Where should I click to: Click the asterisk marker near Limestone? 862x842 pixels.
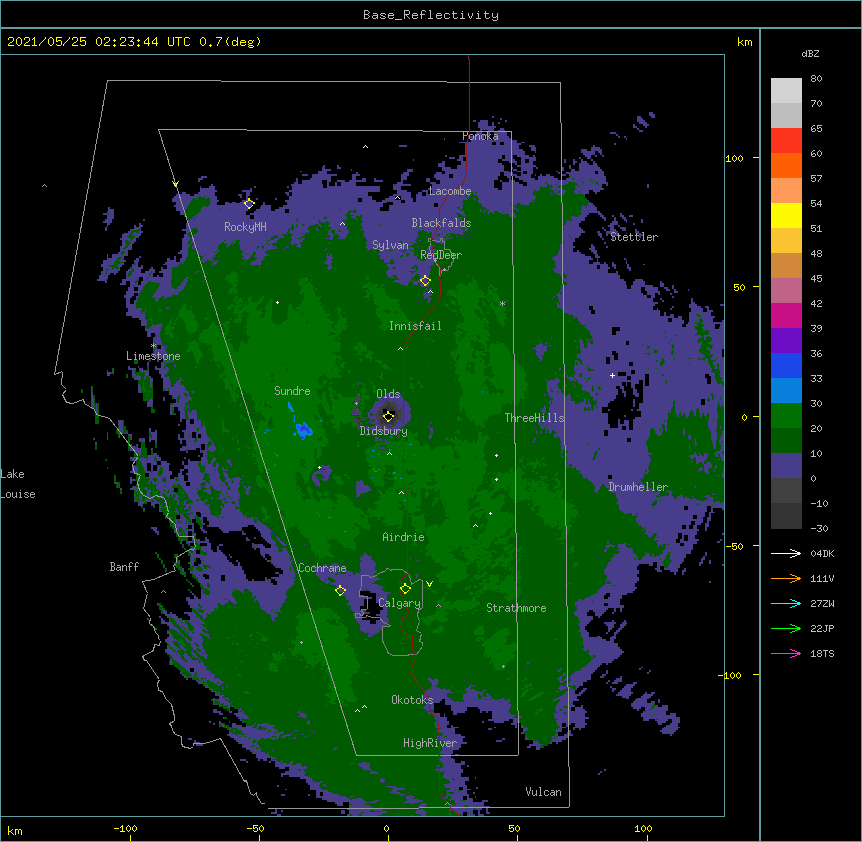(x=154, y=346)
